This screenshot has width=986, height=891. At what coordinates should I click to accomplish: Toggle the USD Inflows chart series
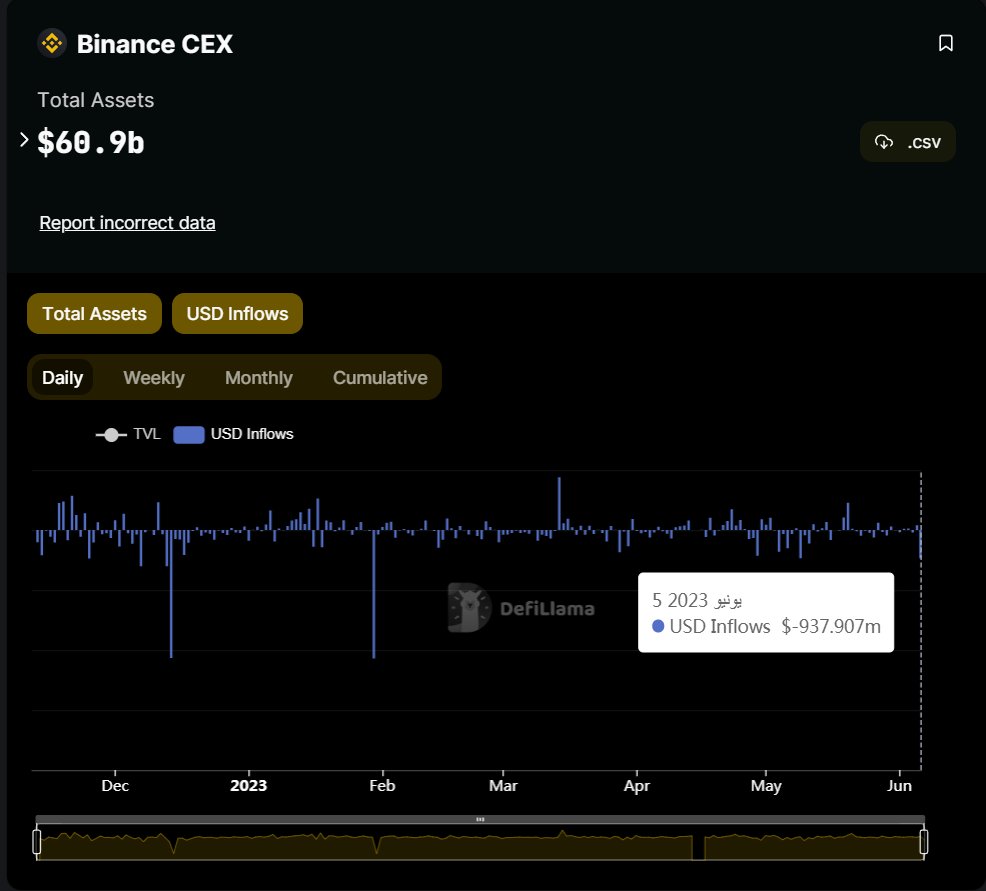pyautogui.click(x=237, y=314)
